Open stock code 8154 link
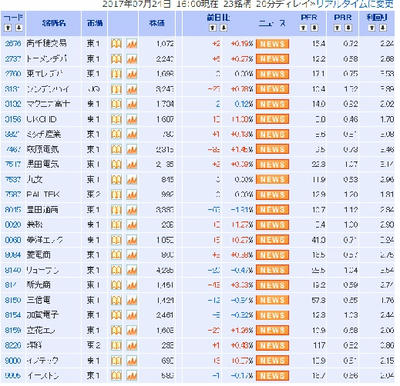This screenshot has height=386, width=400. tap(13, 315)
